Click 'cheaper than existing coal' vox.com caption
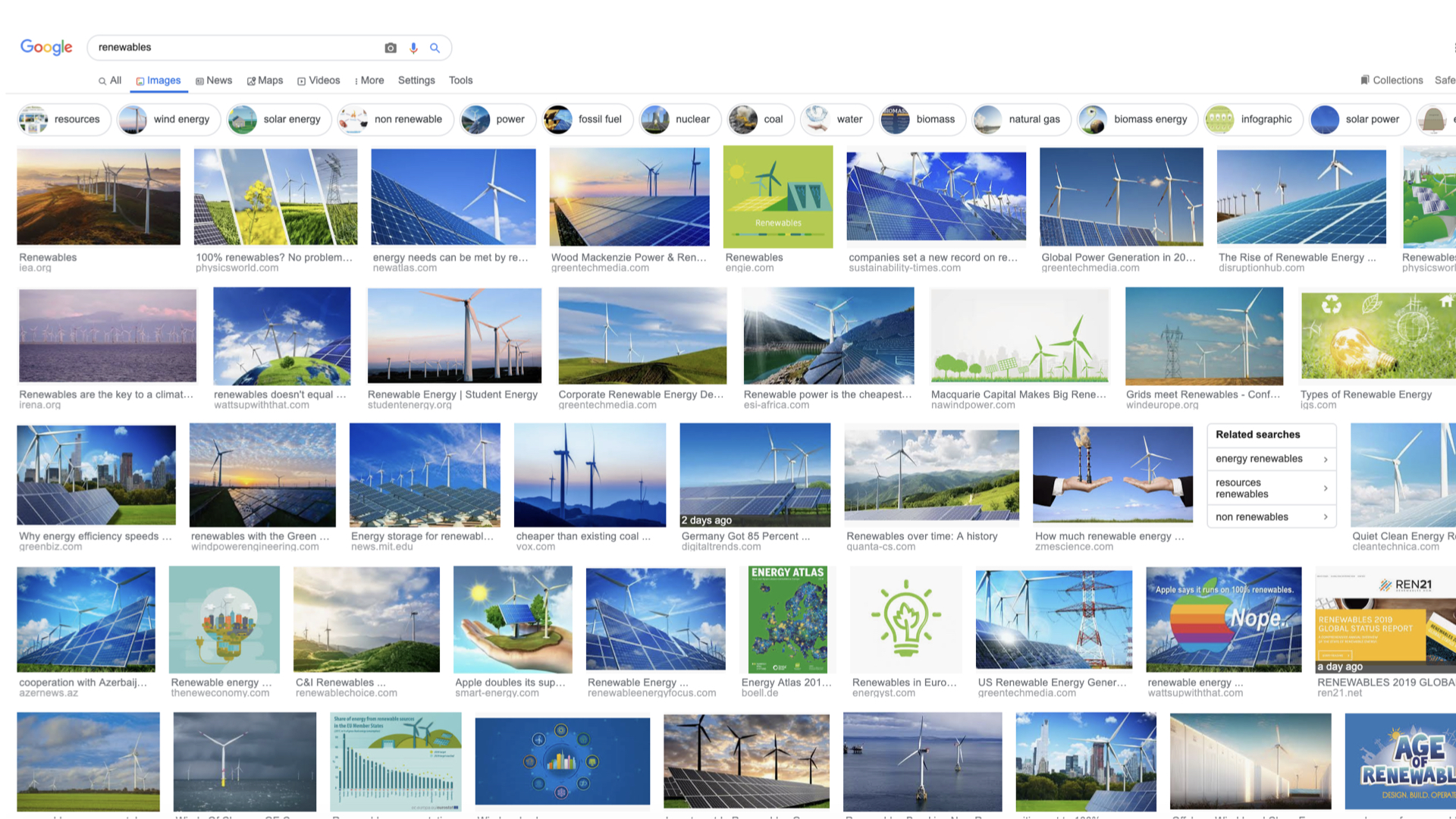The height and width of the screenshot is (819, 1456). click(x=583, y=536)
